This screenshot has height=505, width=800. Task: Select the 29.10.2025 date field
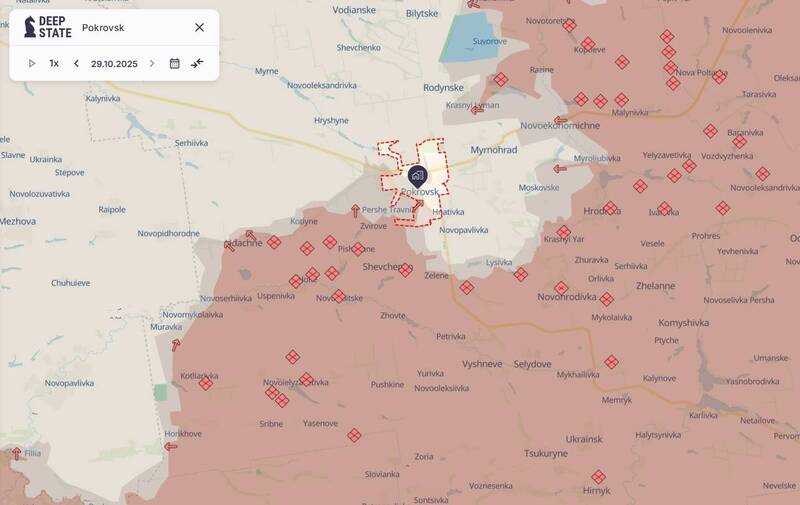tap(114, 64)
